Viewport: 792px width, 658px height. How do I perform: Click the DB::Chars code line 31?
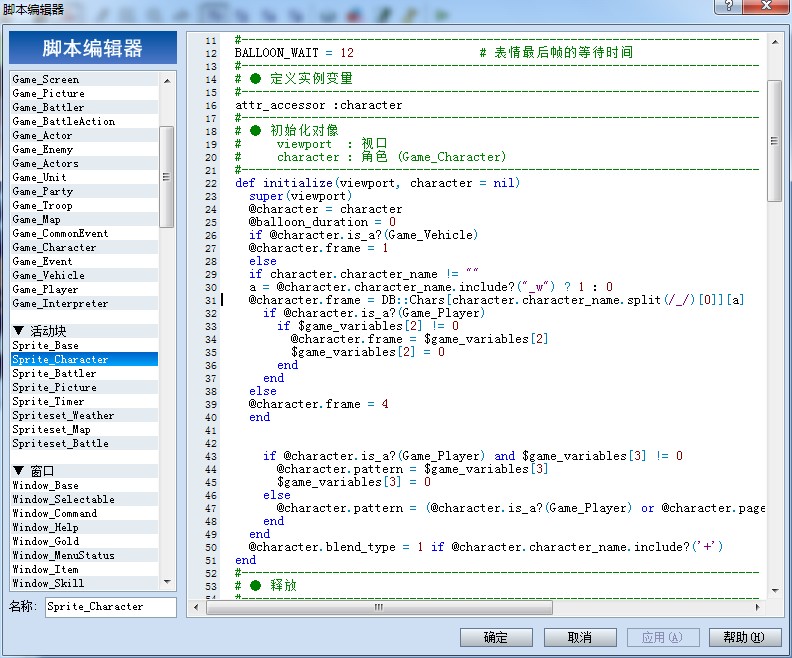[x=496, y=300]
